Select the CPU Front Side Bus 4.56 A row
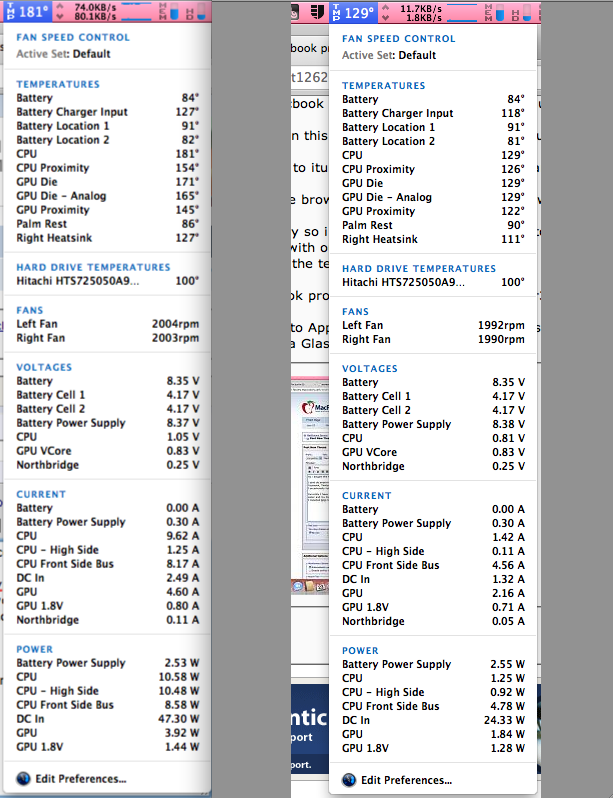This screenshot has width=613, height=798. pyautogui.click(x=433, y=565)
